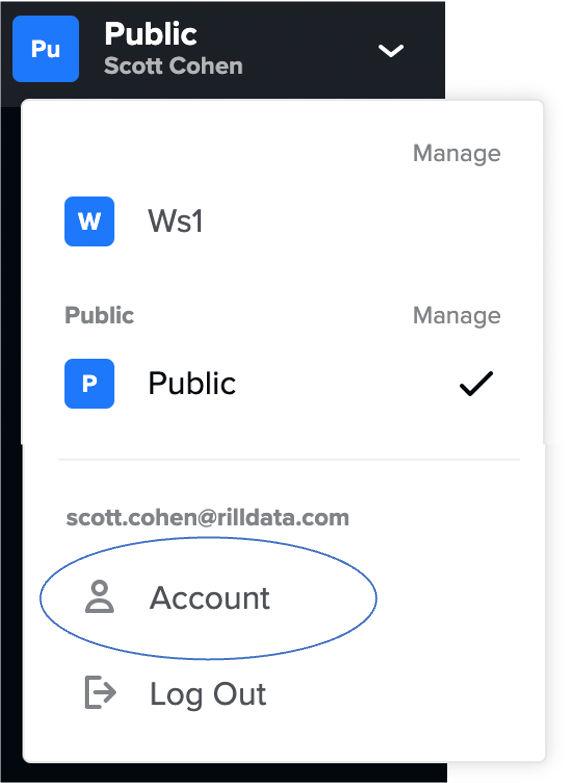The image size is (579, 783).
Task: Click the blue W workspace icon
Action: click(x=89, y=221)
